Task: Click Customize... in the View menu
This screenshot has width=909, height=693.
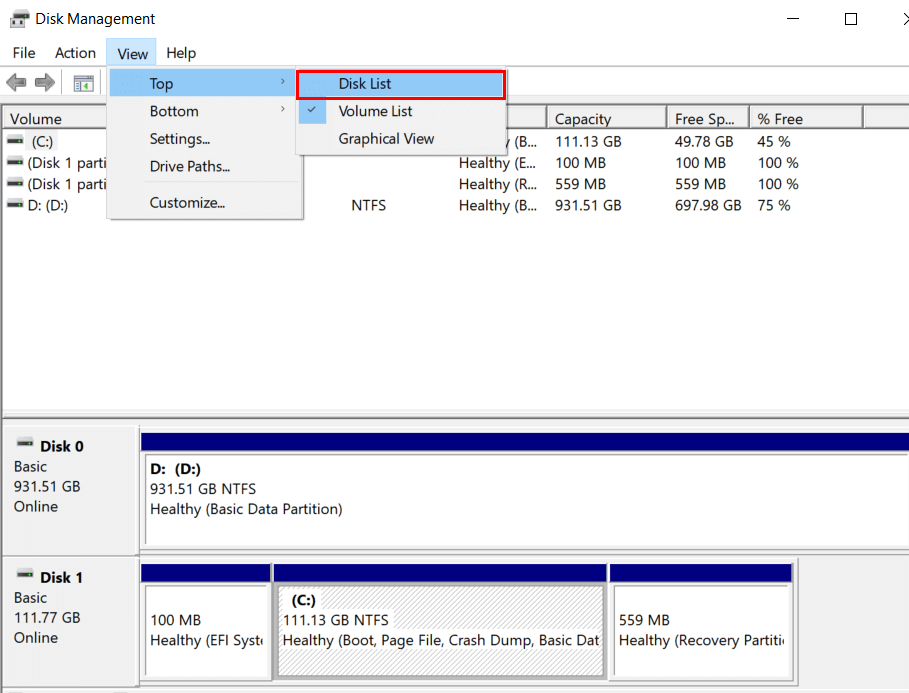Action: (187, 203)
